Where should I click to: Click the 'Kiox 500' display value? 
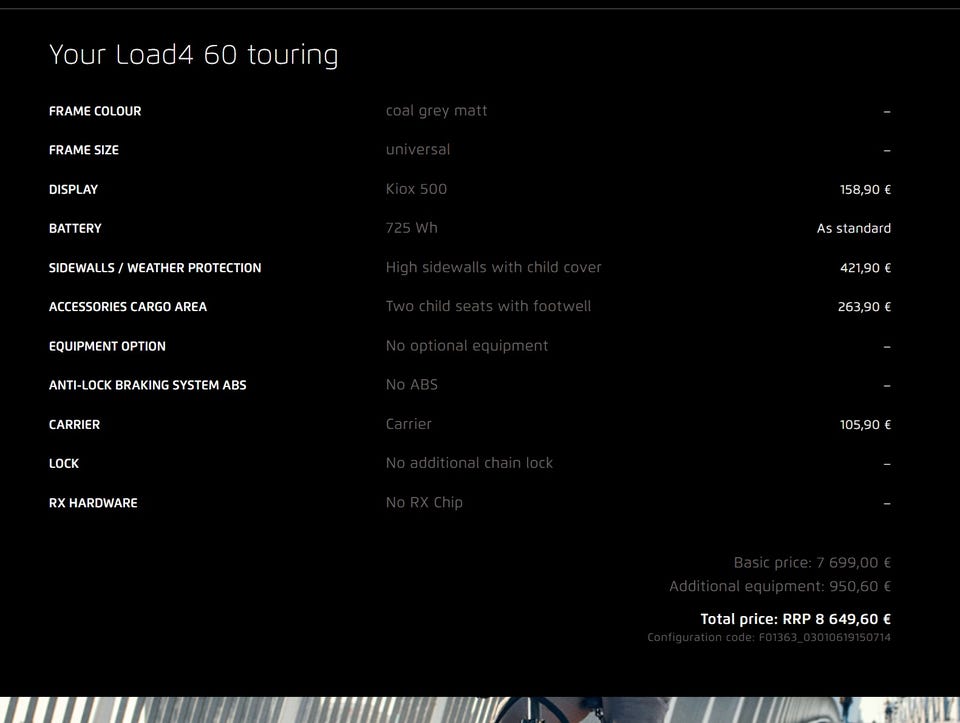coord(416,189)
